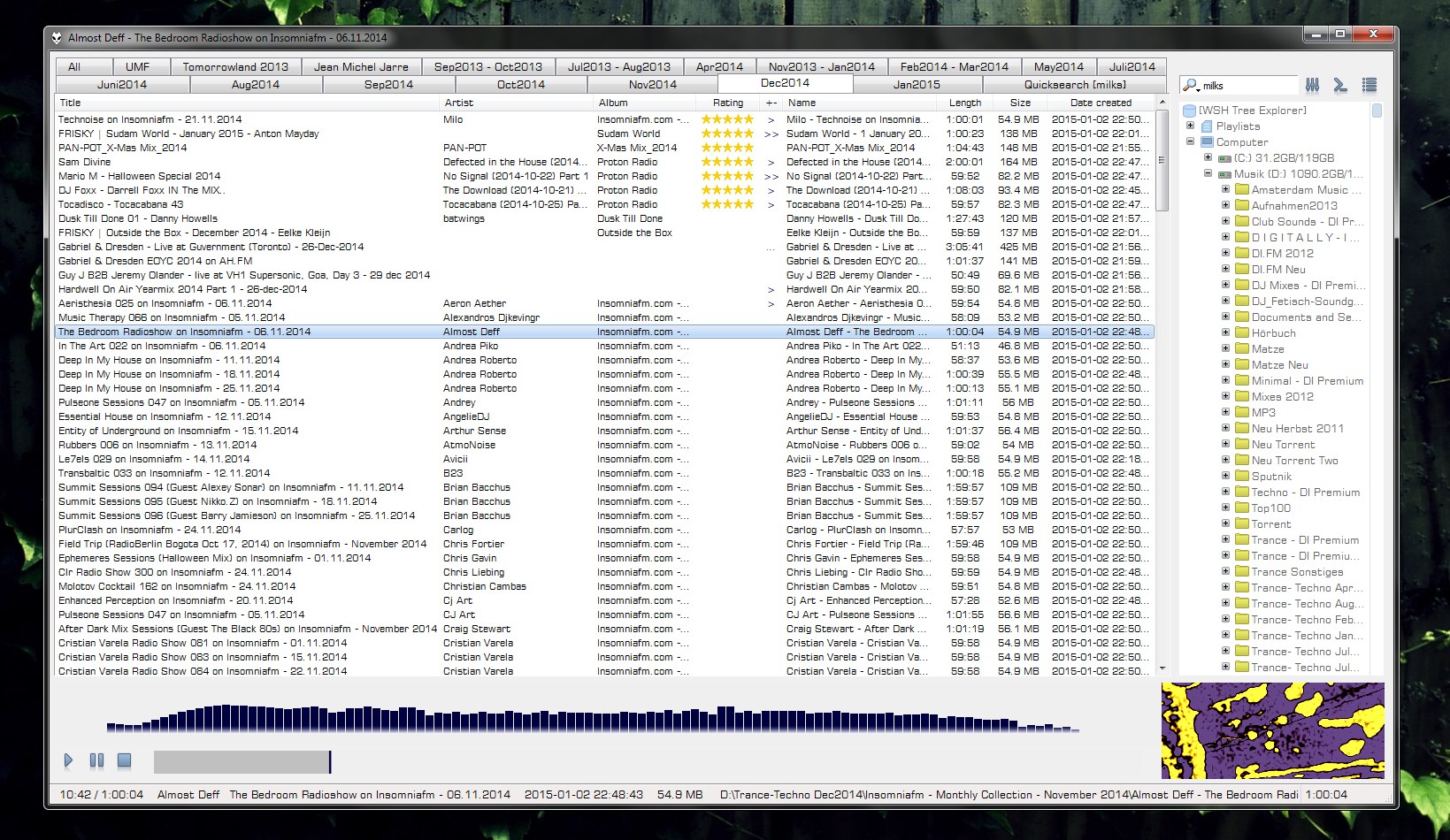Expand the DI.FM Neu folder

[x=1225, y=269]
